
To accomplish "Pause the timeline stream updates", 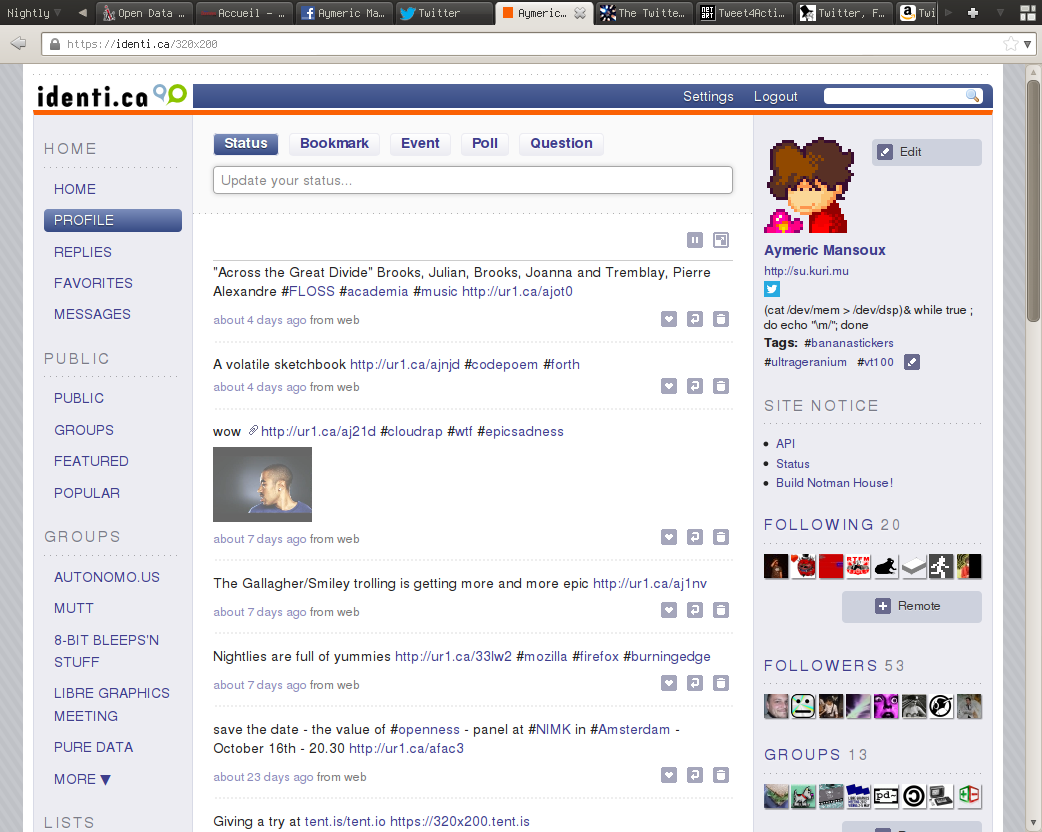I will coord(695,240).
